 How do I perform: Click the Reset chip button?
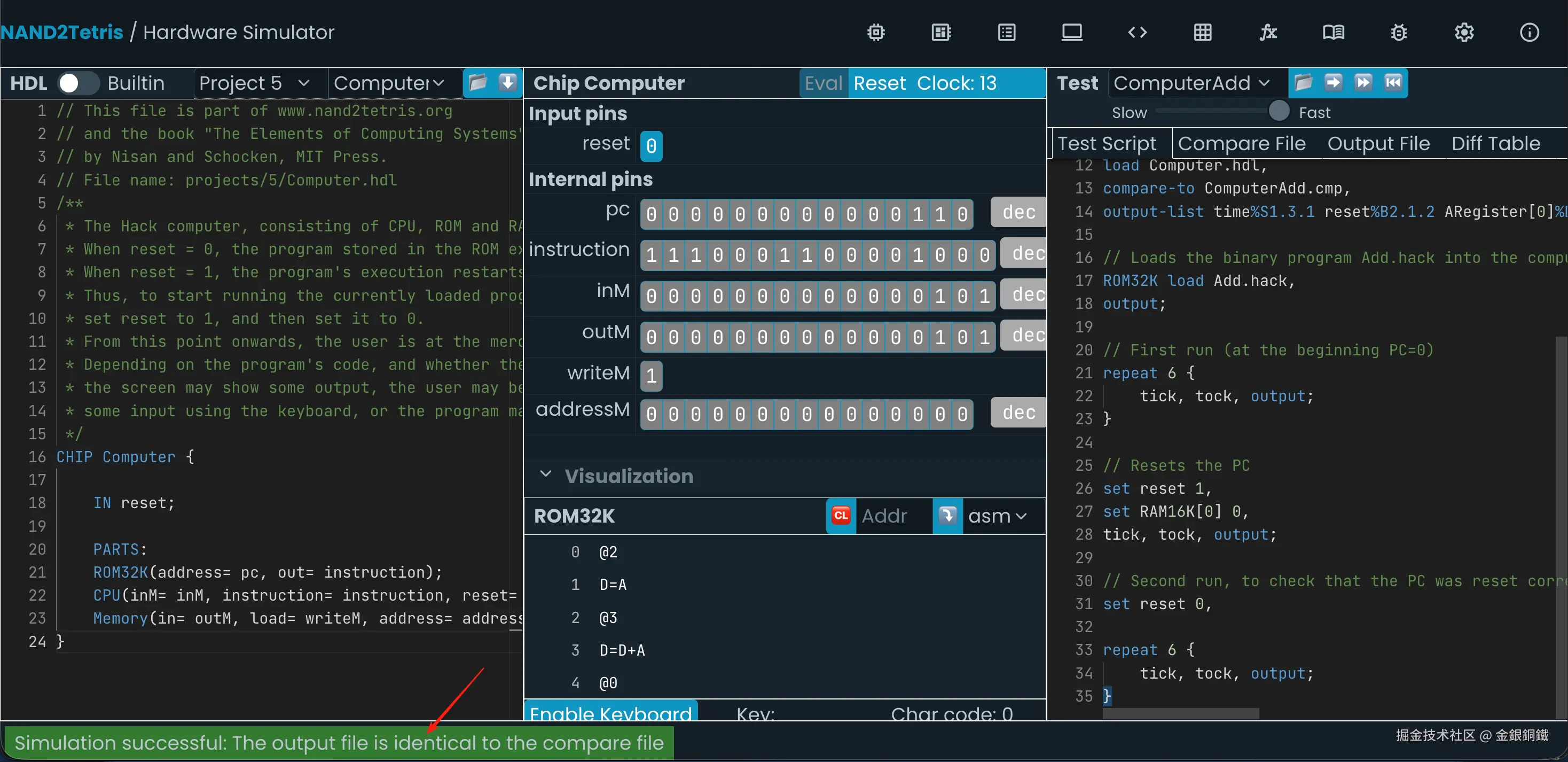click(x=879, y=83)
